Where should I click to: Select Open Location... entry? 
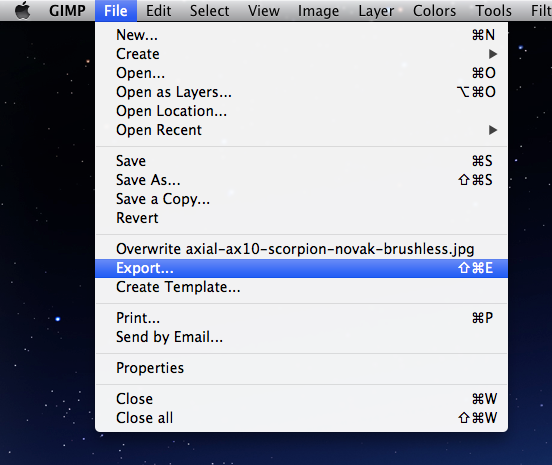301,111
